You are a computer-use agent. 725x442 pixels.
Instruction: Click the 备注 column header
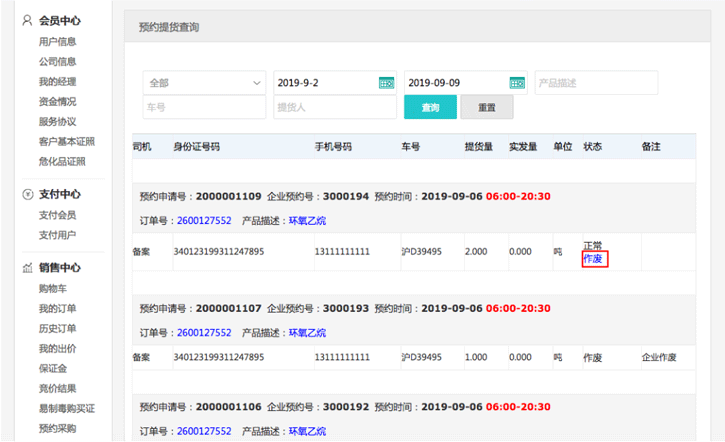tap(651, 147)
